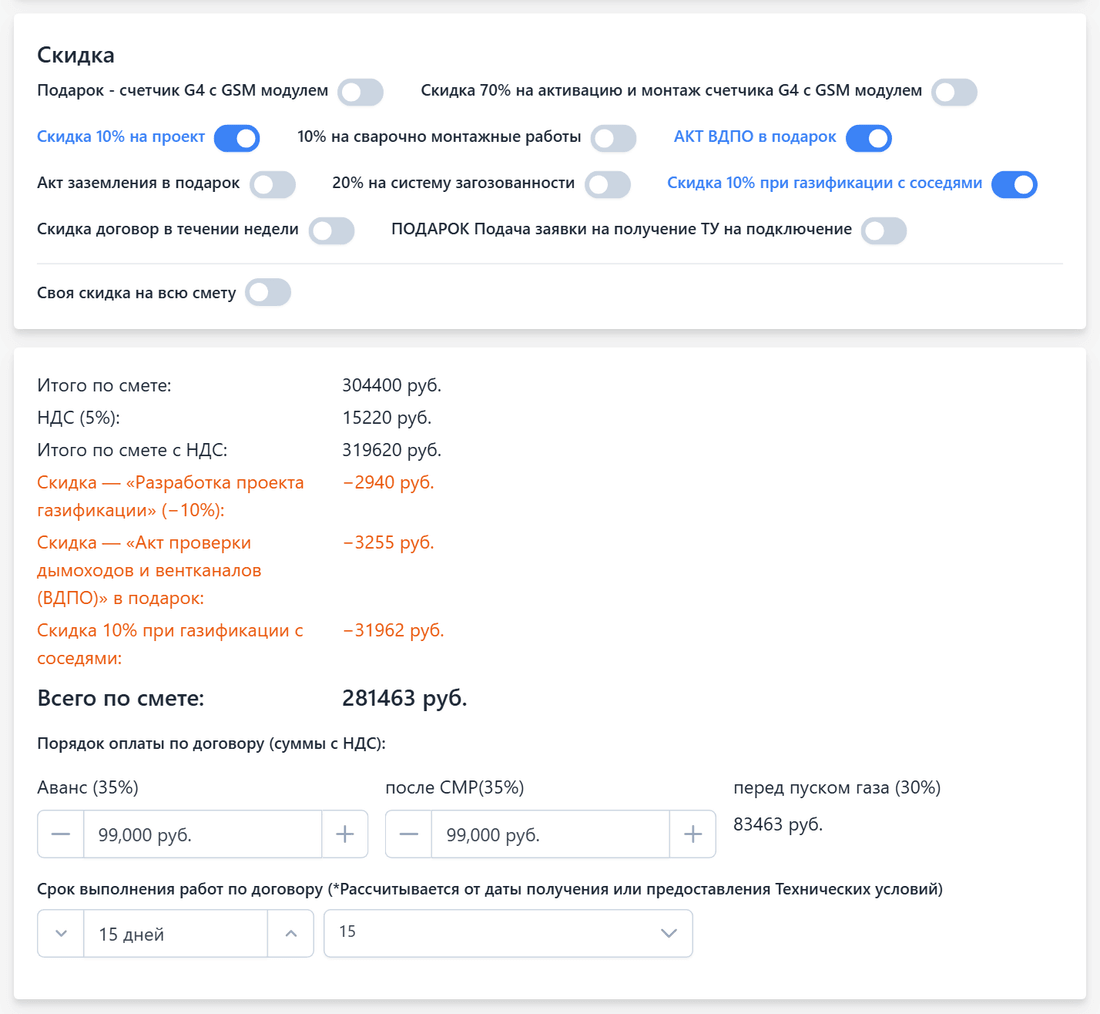Toggle Своя скидка на всю смету

click(x=268, y=293)
